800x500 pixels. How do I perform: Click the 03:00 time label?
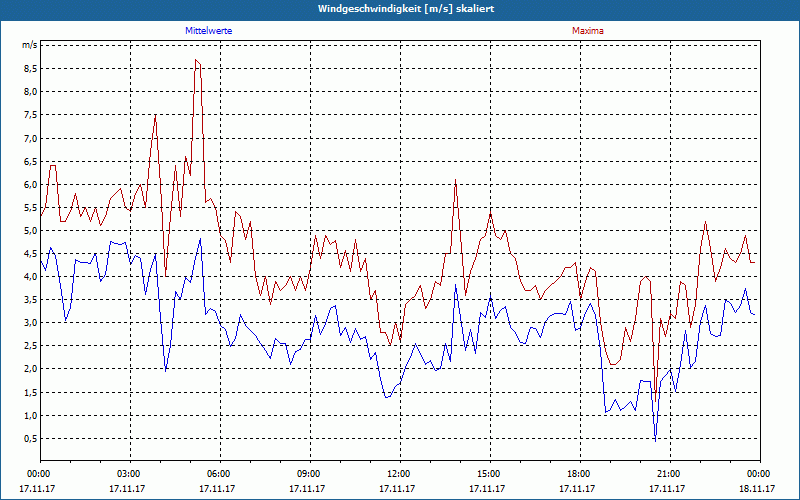pyautogui.click(x=130, y=474)
